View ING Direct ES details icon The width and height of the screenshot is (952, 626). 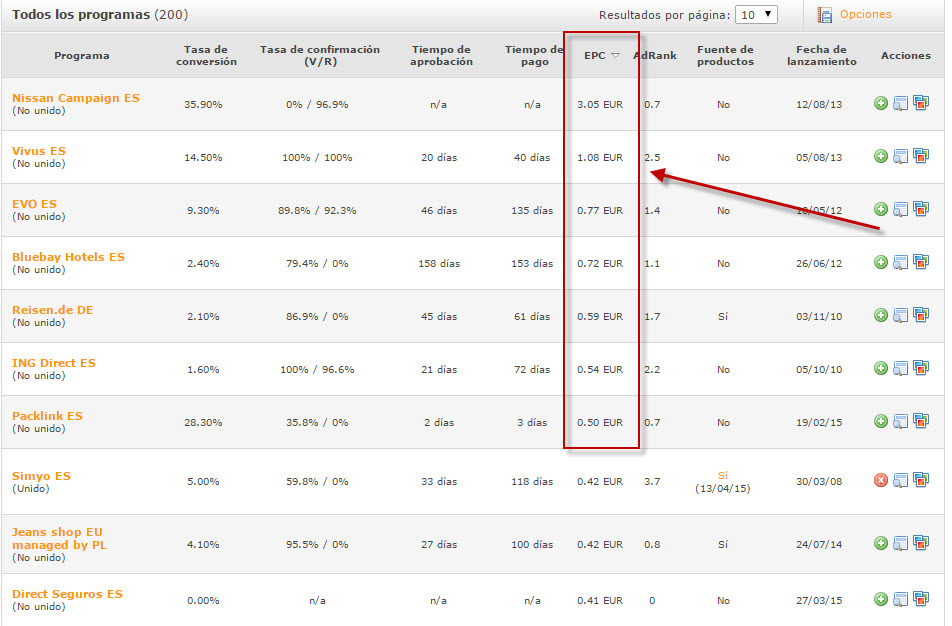(x=900, y=367)
